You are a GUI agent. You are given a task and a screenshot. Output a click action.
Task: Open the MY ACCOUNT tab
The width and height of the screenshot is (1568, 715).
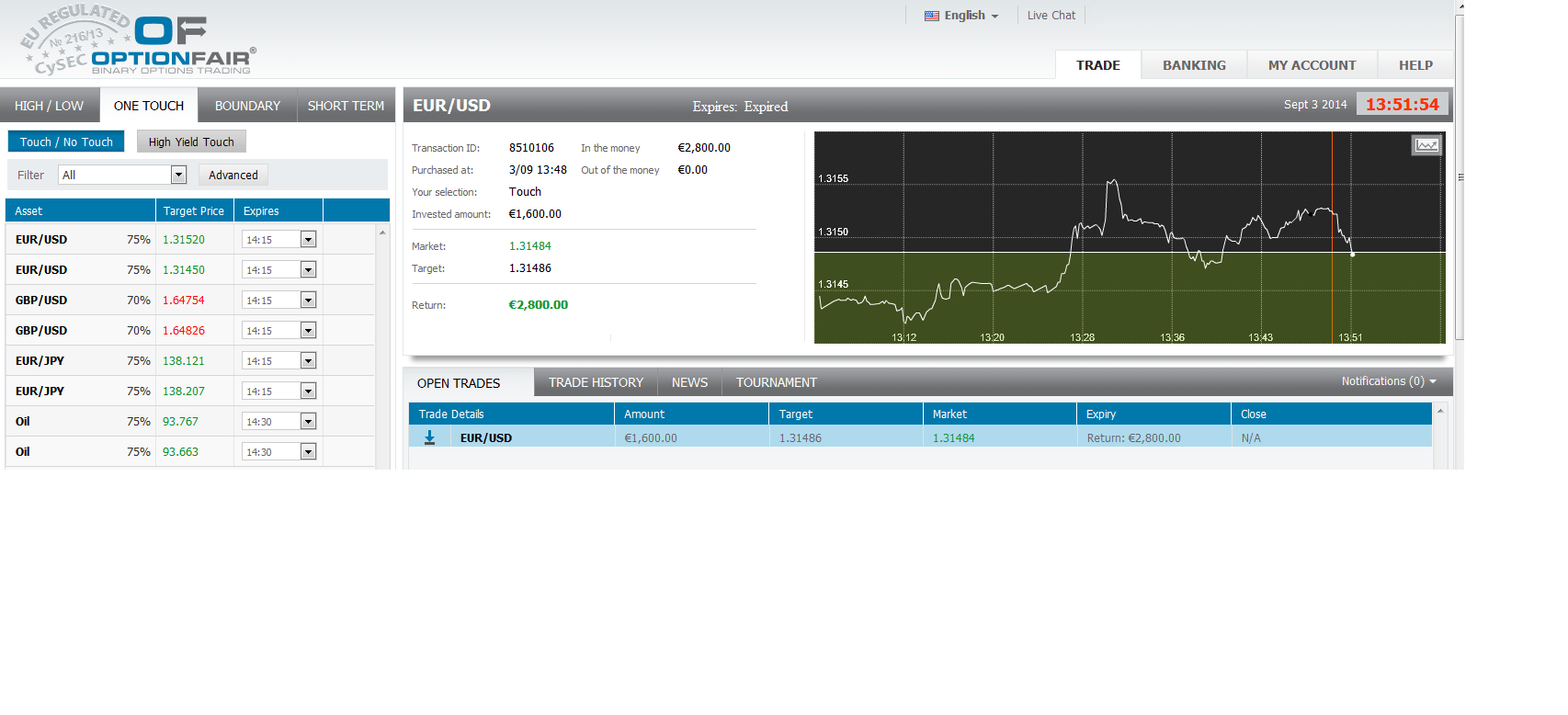point(1312,65)
